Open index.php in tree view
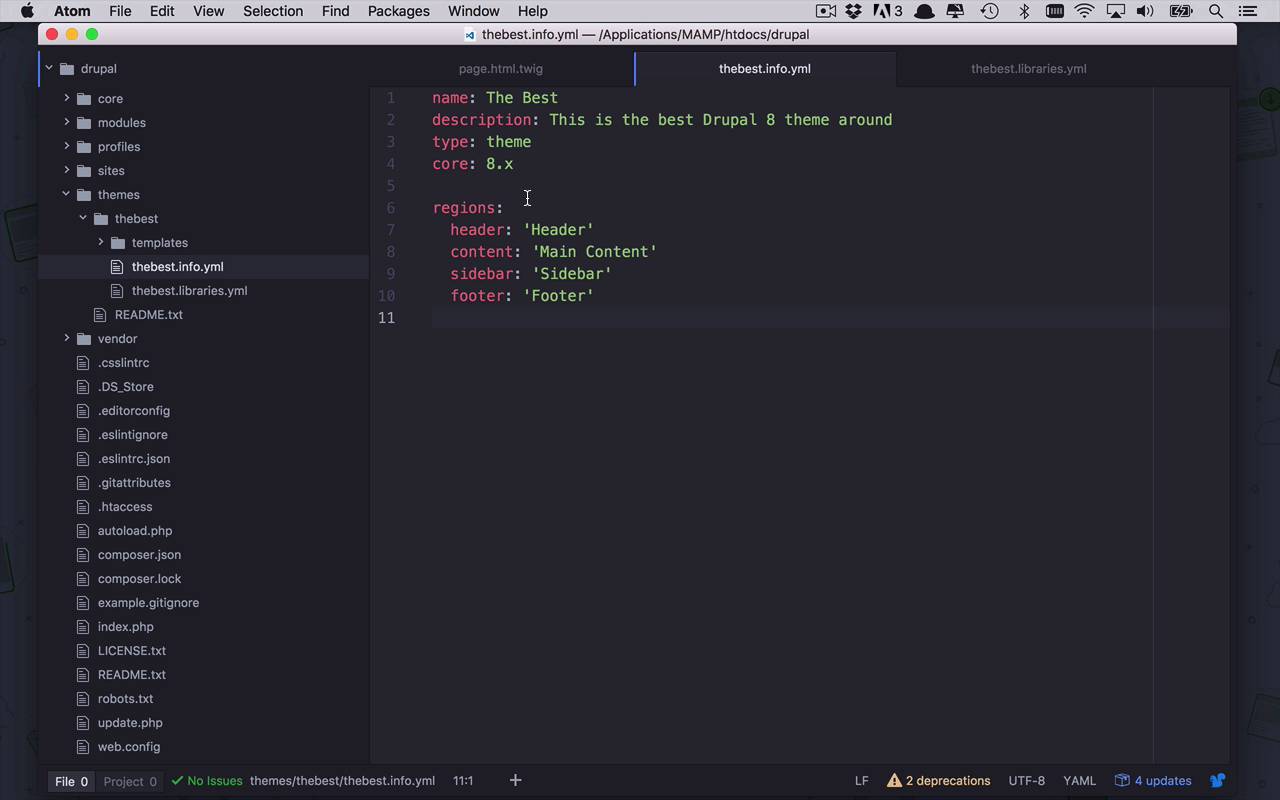 [x=125, y=626]
